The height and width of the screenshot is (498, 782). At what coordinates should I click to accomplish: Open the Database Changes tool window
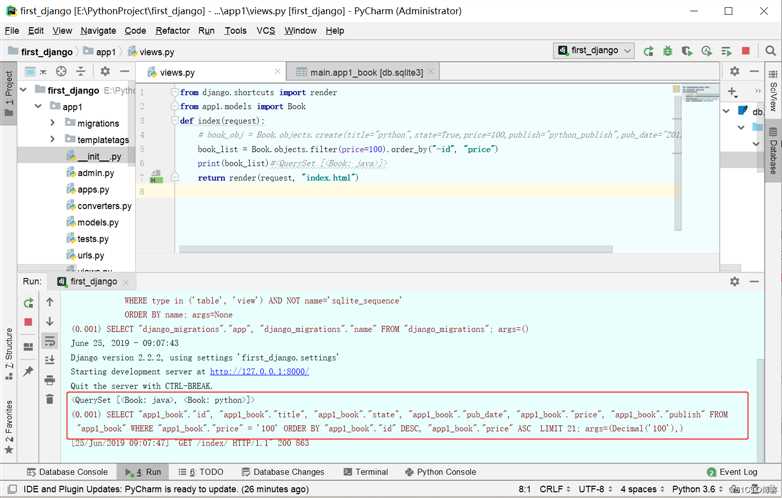[x=283, y=472]
